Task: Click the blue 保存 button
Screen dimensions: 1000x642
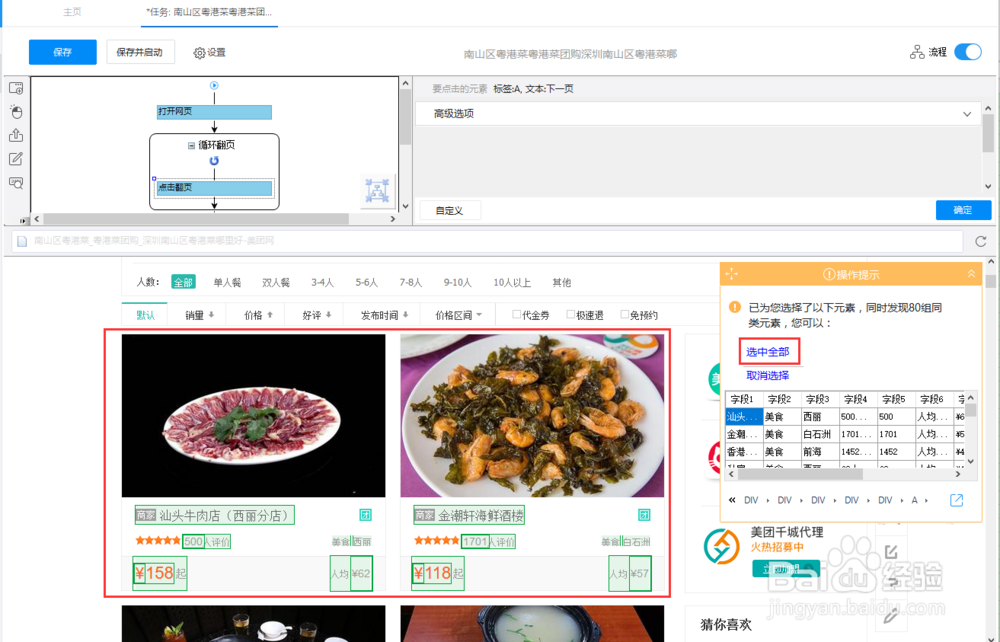Action: [x=62, y=52]
